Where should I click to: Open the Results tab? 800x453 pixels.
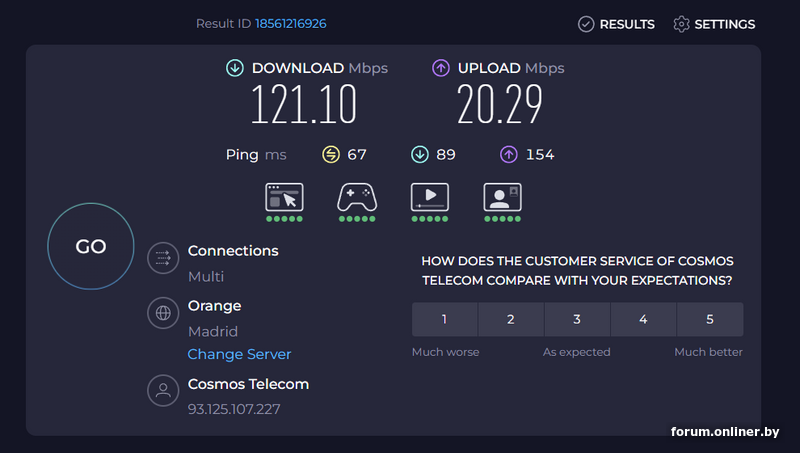coord(616,24)
